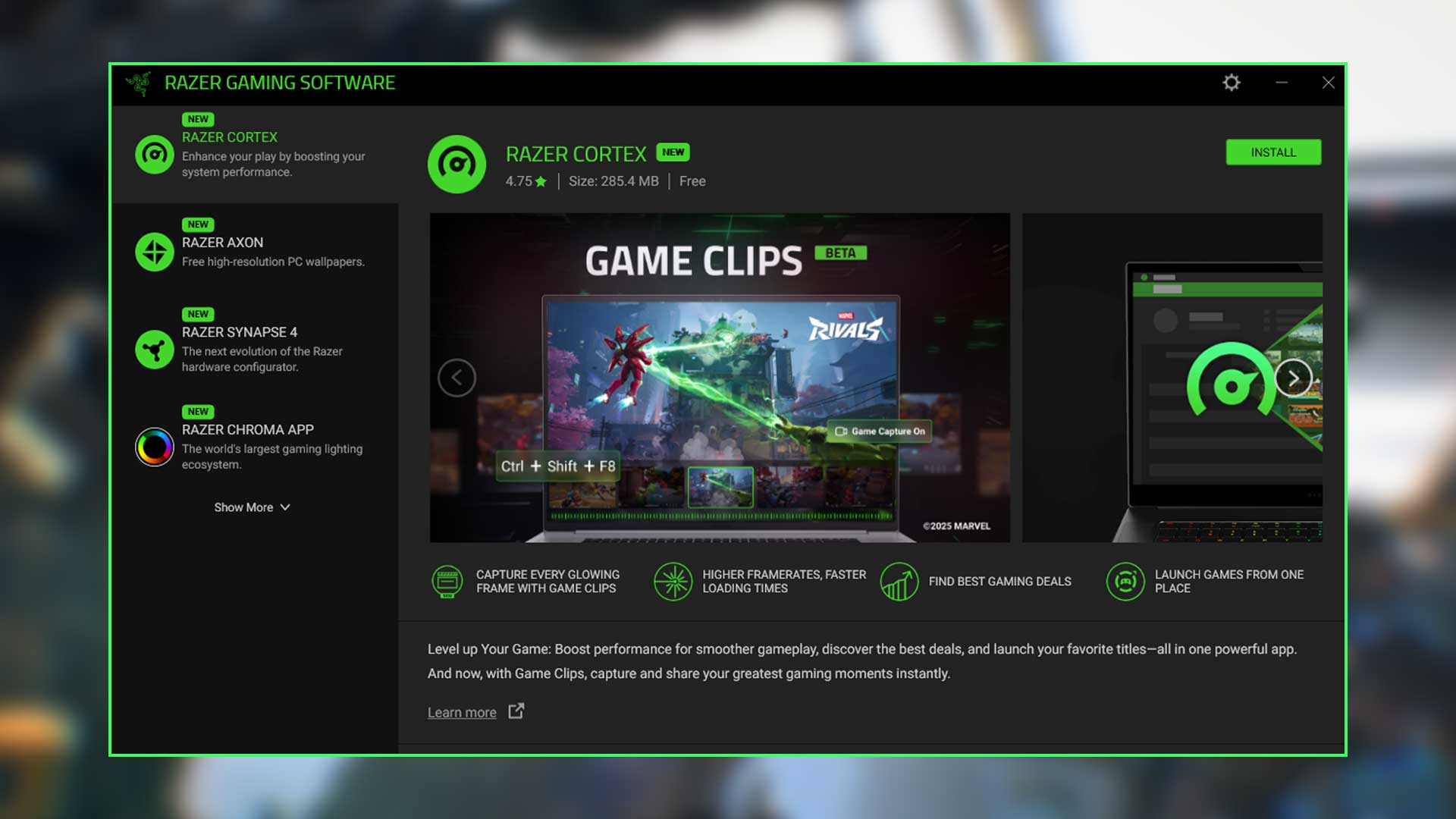Click 'Capture every glowing frame' feature text

pos(548,582)
